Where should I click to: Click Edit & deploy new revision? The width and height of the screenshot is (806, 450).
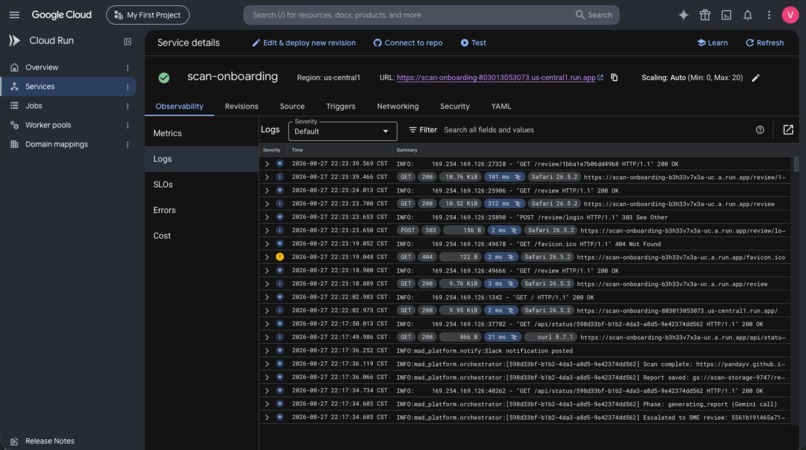click(x=304, y=43)
